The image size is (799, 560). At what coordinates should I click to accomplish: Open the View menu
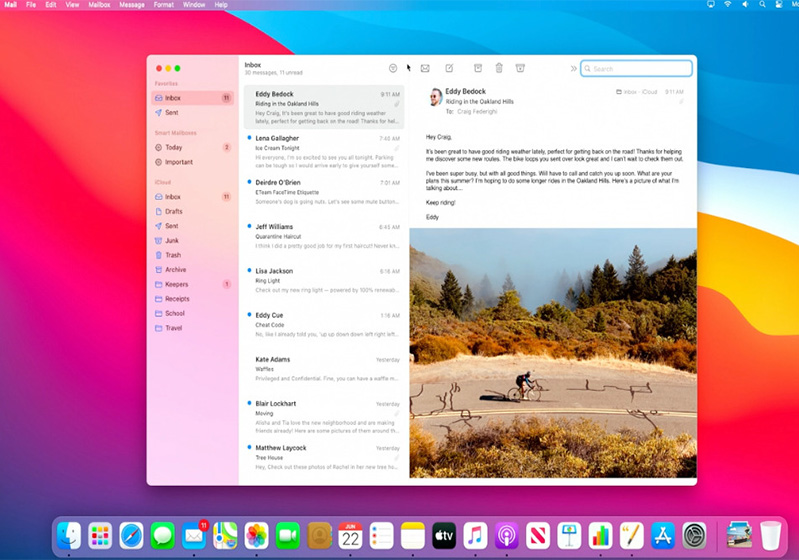[72, 5]
